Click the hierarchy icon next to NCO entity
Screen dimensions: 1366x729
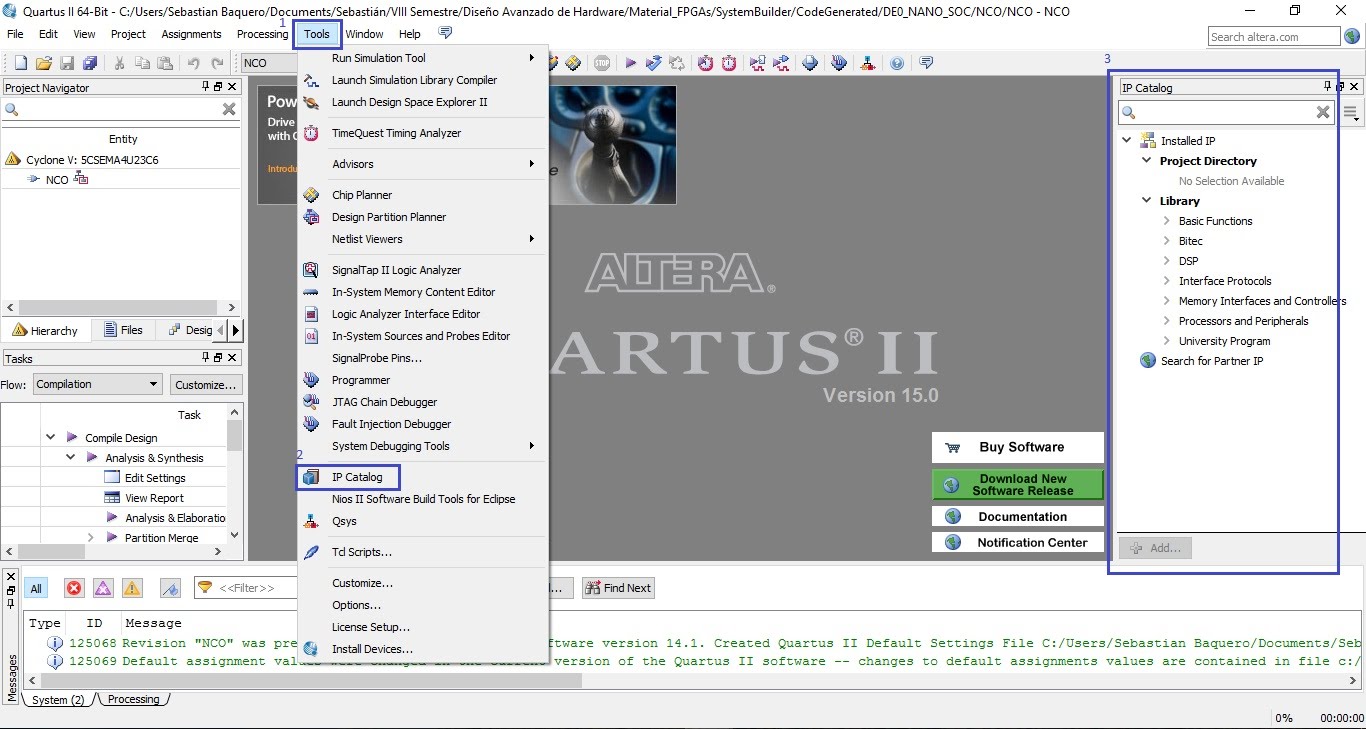pos(81,179)
